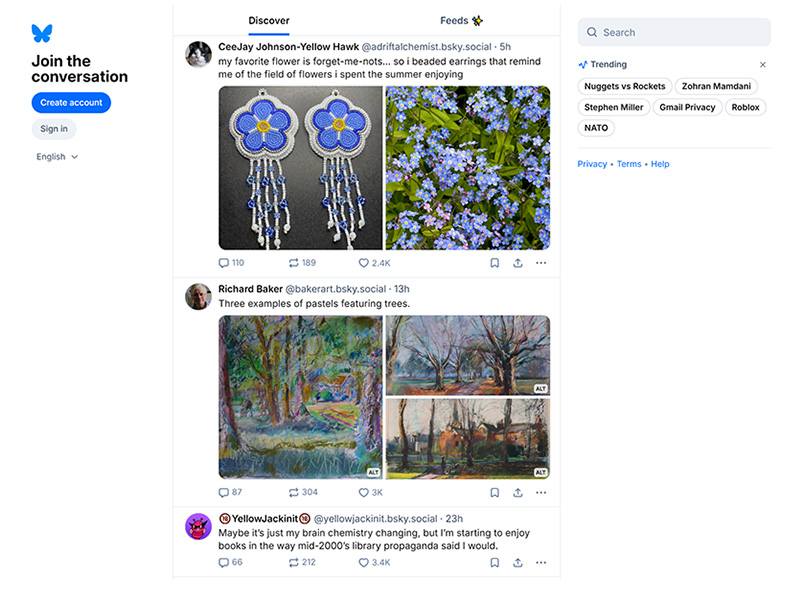Image resolution: width=800 pixels, height=600 pixels.
Task: Share the forget-me-not earrings post
Action: (518, 263)
